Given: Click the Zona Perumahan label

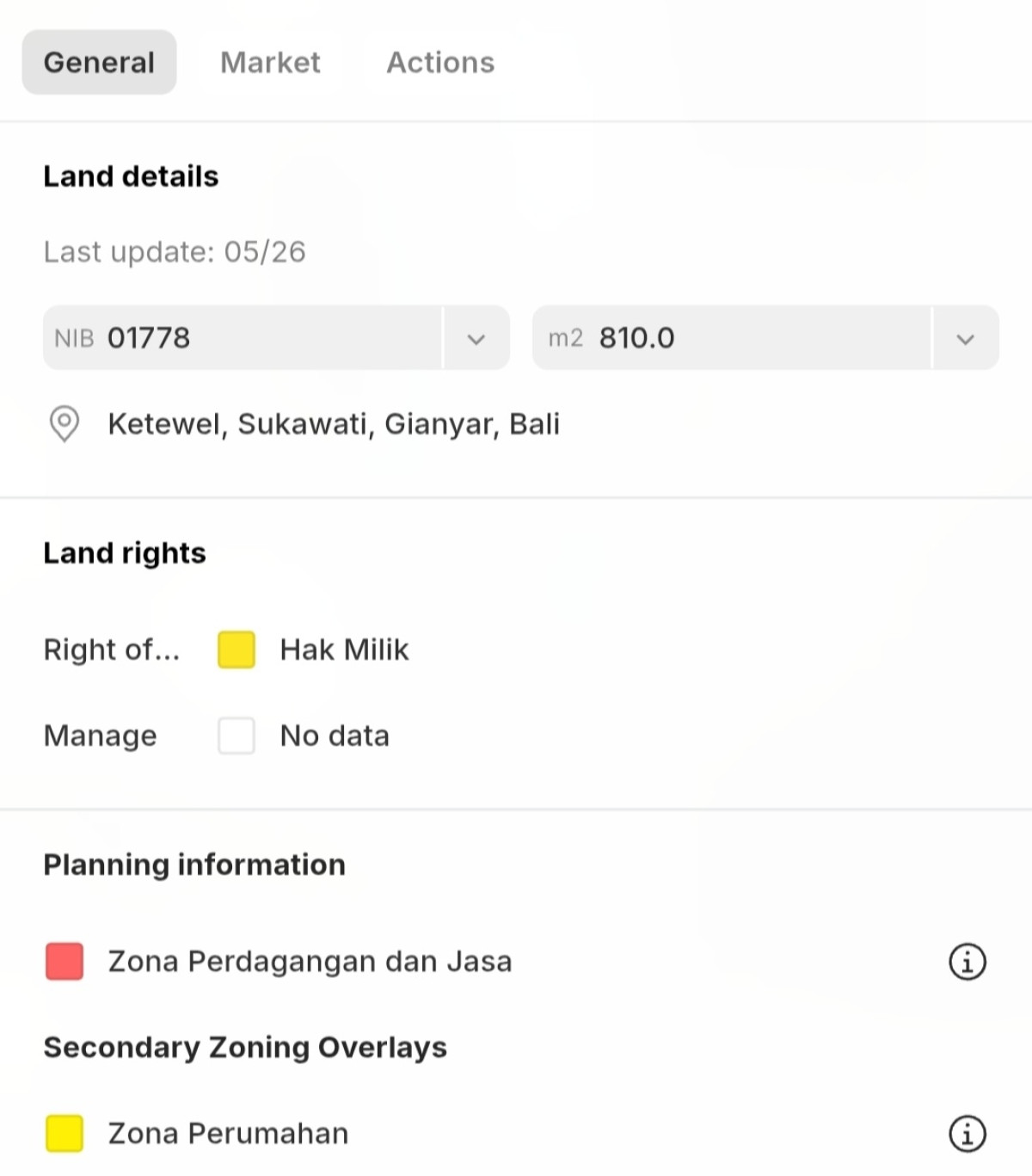Looking at the screenshot, I should [228, 1134].
